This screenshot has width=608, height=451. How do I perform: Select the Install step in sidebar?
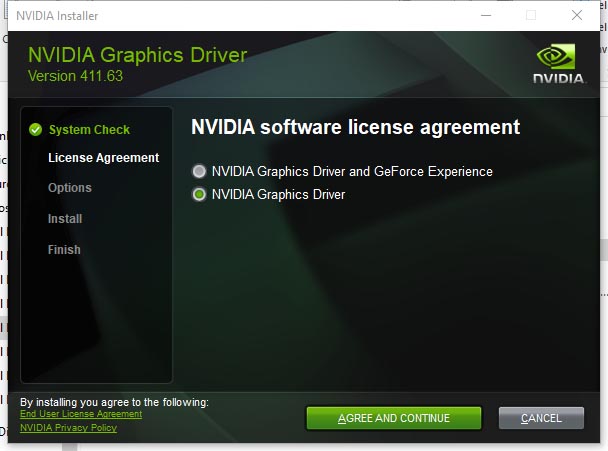click(65, 219)
